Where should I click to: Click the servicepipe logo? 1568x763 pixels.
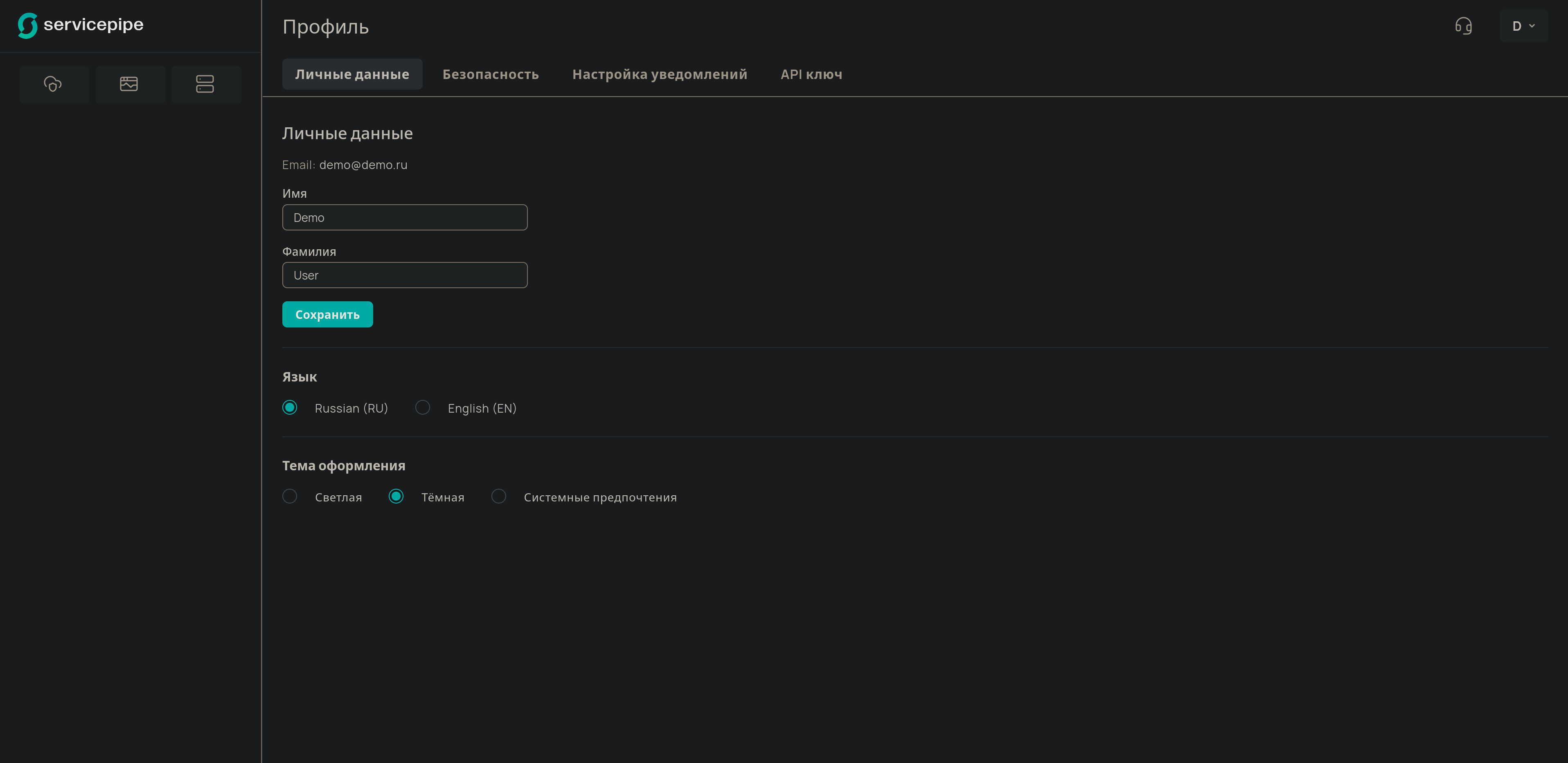point(81,25)
